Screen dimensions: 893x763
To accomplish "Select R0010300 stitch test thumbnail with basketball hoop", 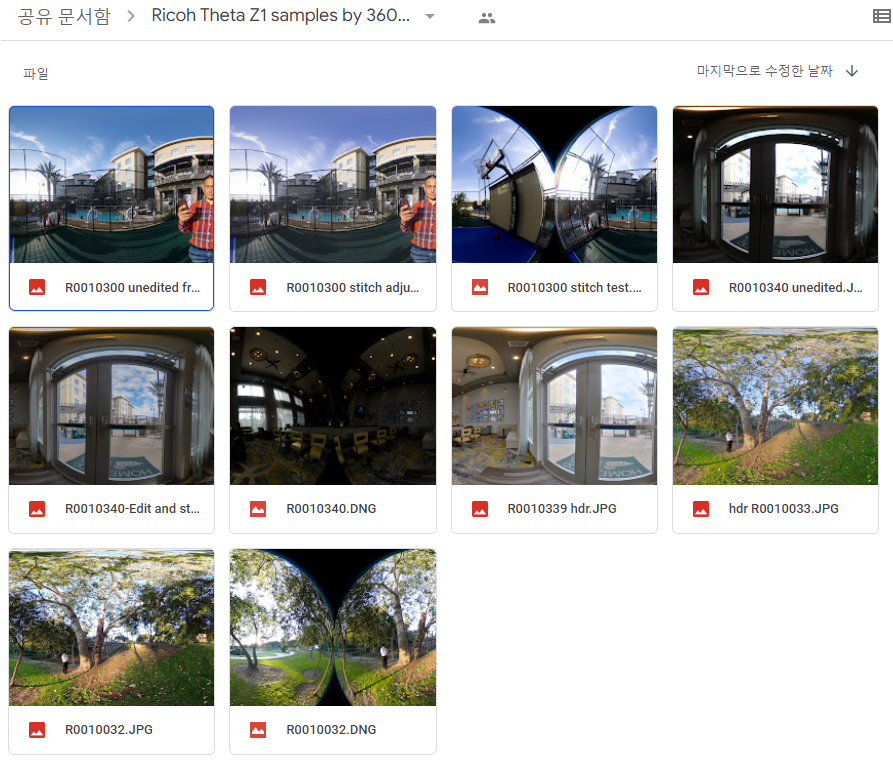I will [554, 184].
